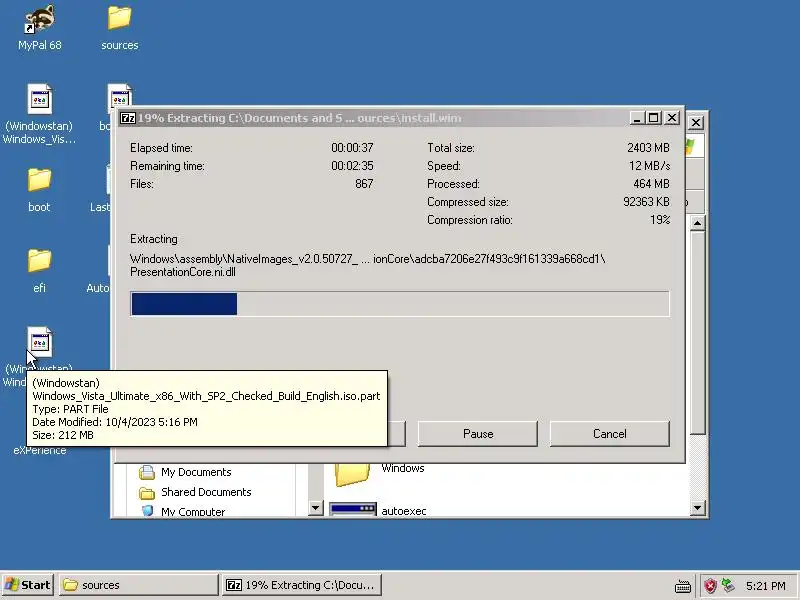800x600 pixels.
Task: Cancel the 7-Zip extraction
Action: pyautogui.click(x=609, y=434)
